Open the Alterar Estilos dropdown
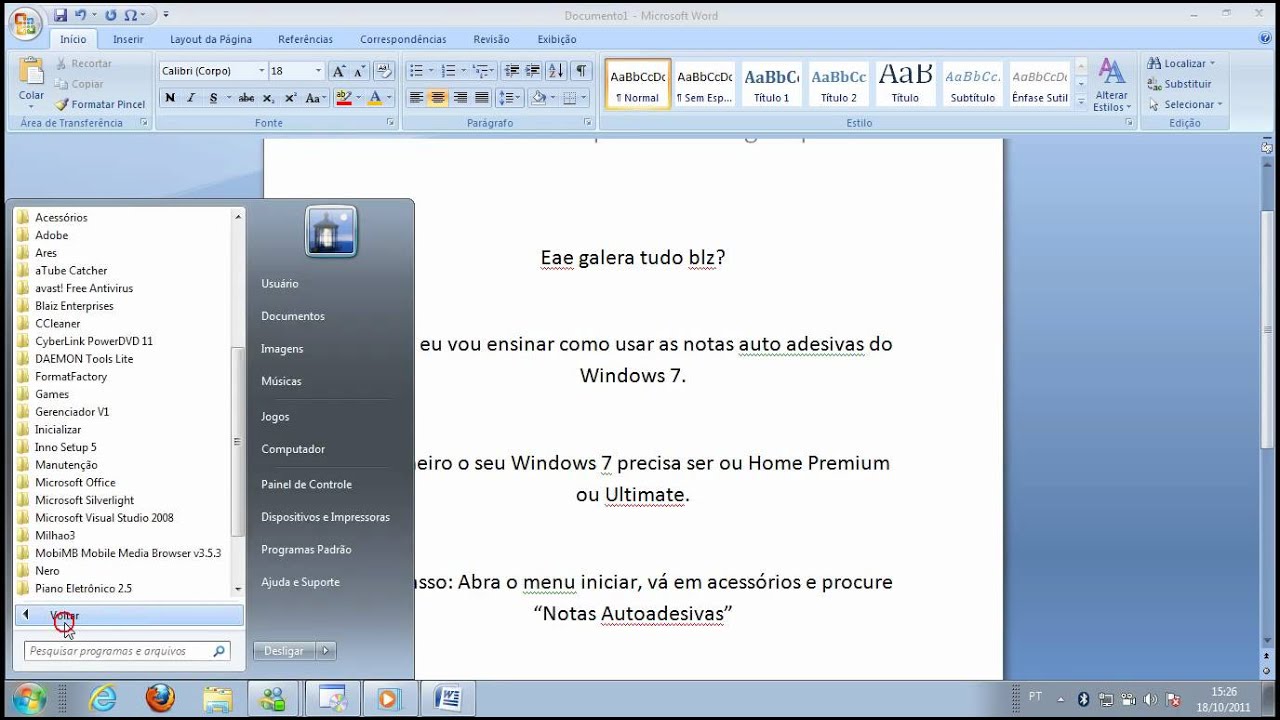 1111,85
